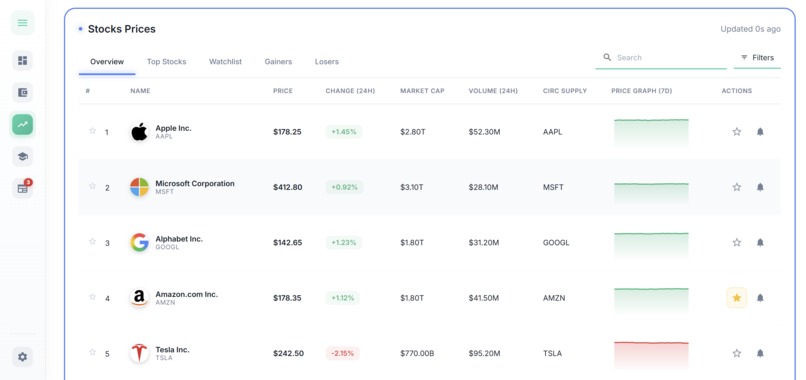Set a price alert bell for Microsoft Corporation
The image size is (806, 380).
click(760, 187)
